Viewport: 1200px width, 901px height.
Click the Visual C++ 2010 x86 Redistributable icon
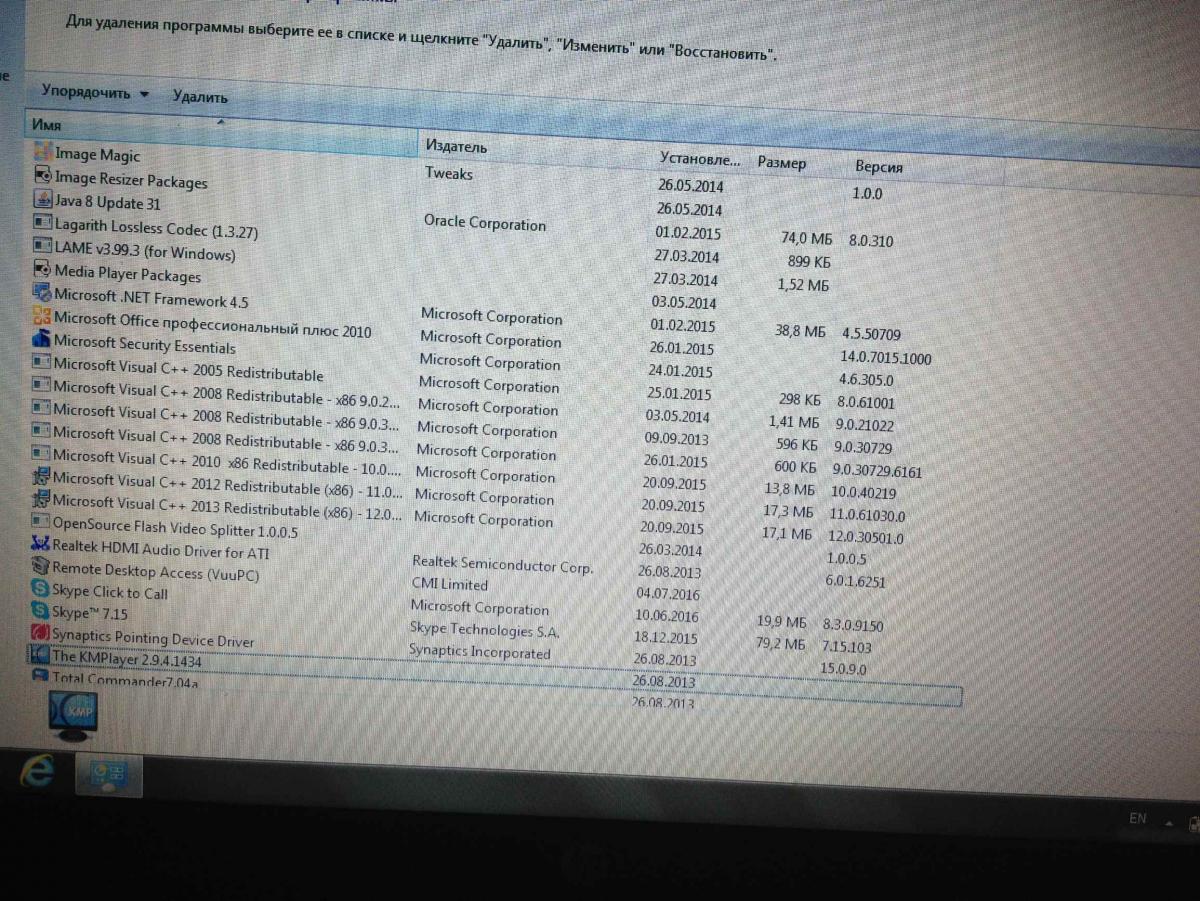tap(41, 455)
